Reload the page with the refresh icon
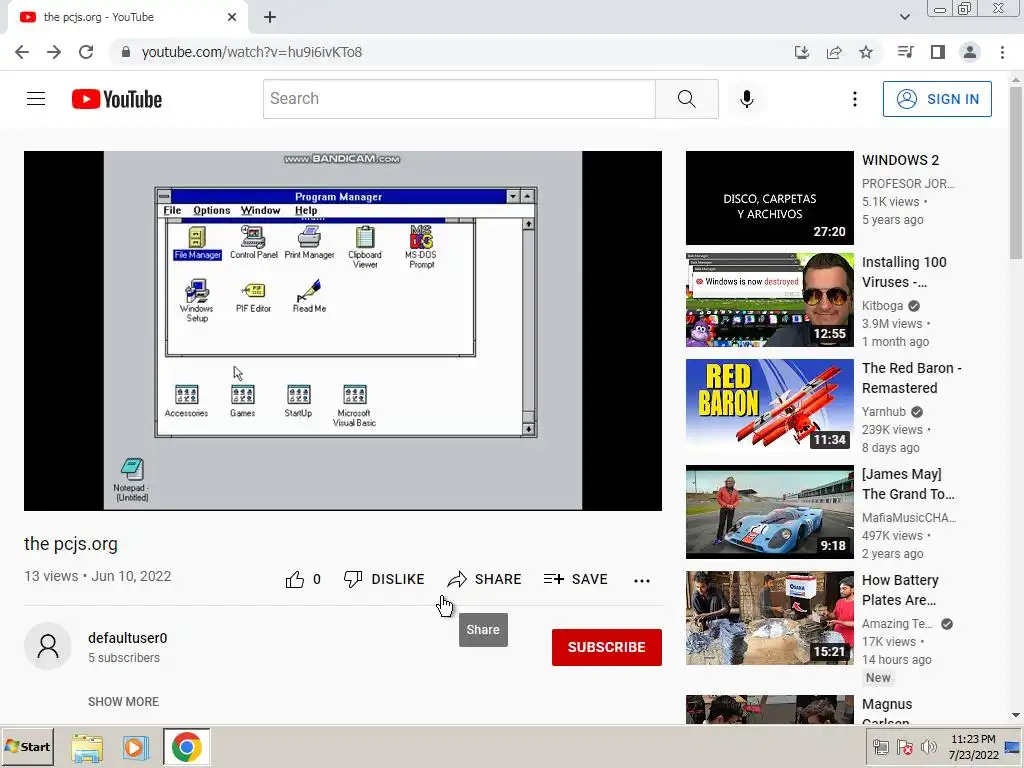The width and height of the screenshot is (1024, 768). tap(86, 52)
